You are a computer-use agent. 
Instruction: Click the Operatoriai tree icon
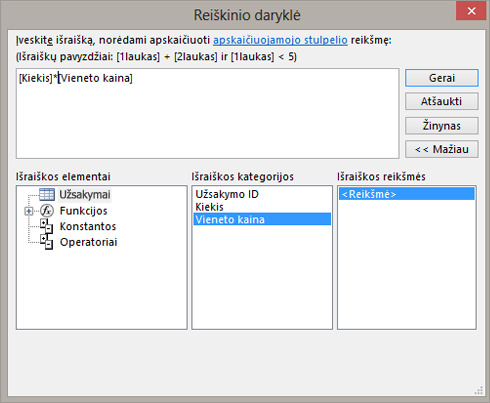click(47, 242)
